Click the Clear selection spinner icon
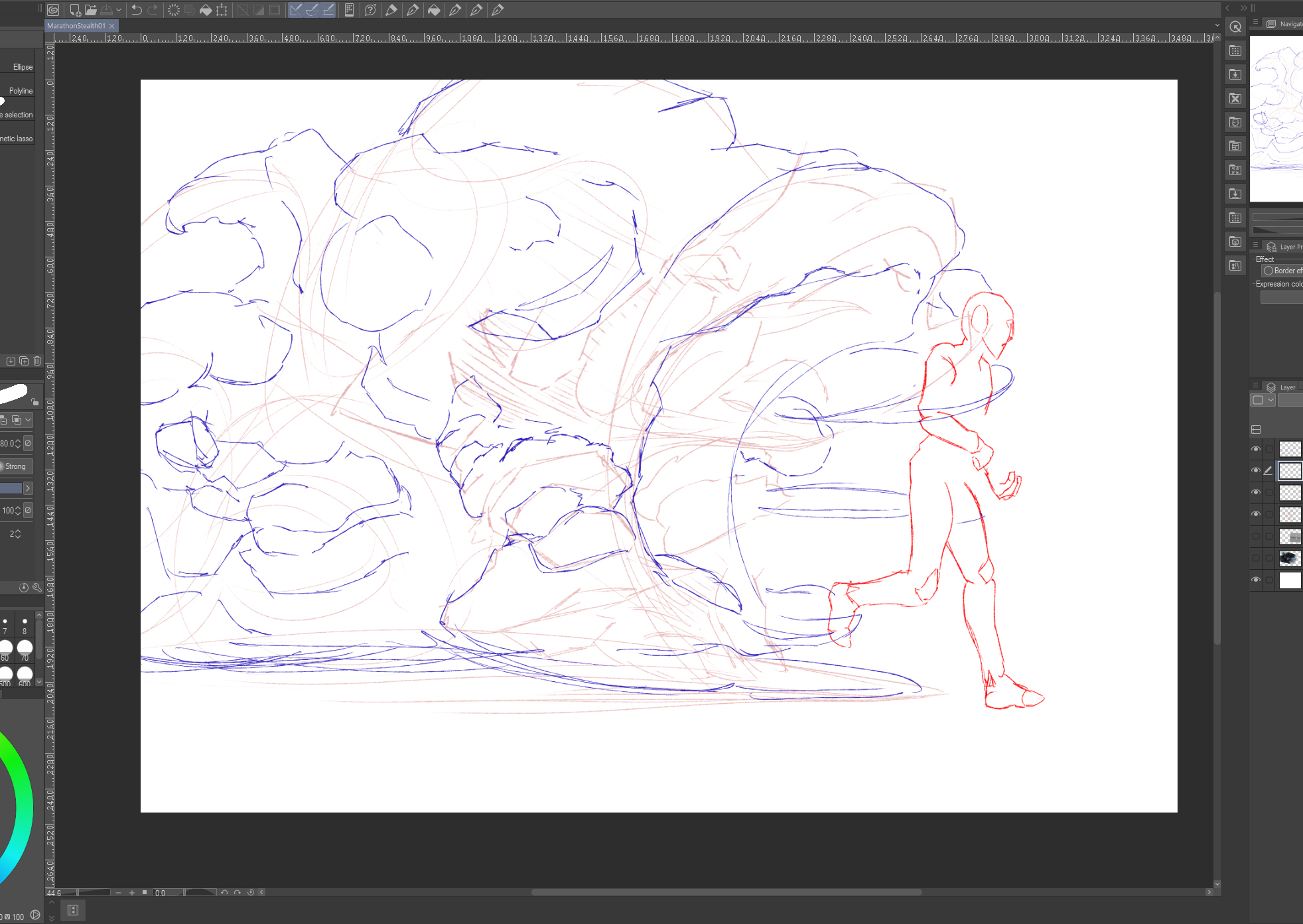Image resolution: width=1303 pixels, height=924 pixels. tap(174, 10)
